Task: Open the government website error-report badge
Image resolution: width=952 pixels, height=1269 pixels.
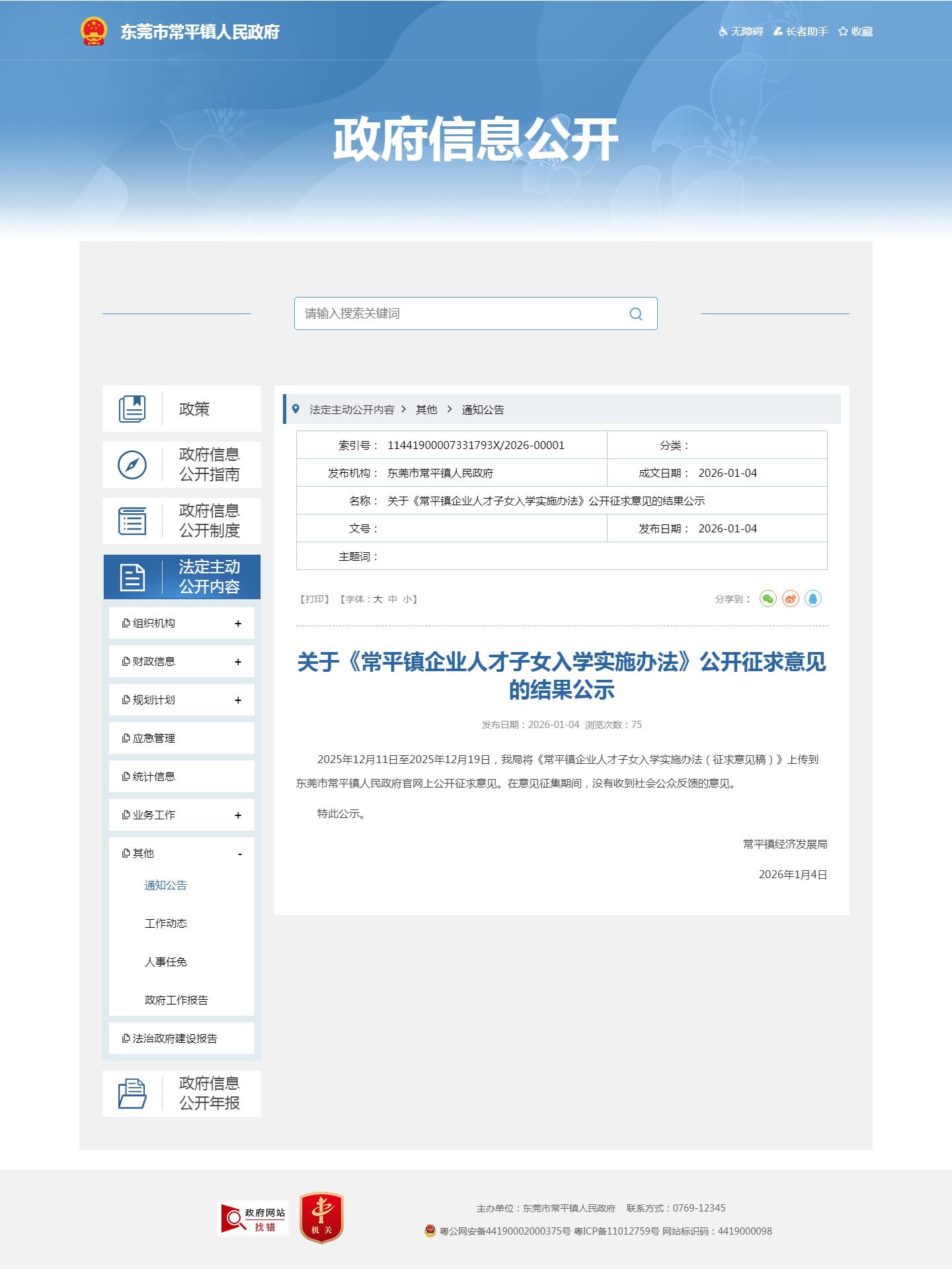Action: coord(253,1218)
